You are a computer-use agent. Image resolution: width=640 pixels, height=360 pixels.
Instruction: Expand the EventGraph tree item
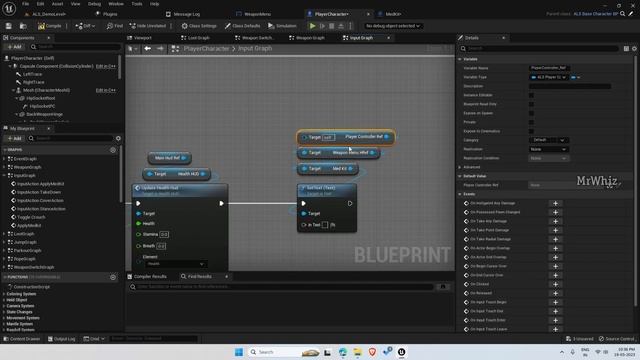4,159
